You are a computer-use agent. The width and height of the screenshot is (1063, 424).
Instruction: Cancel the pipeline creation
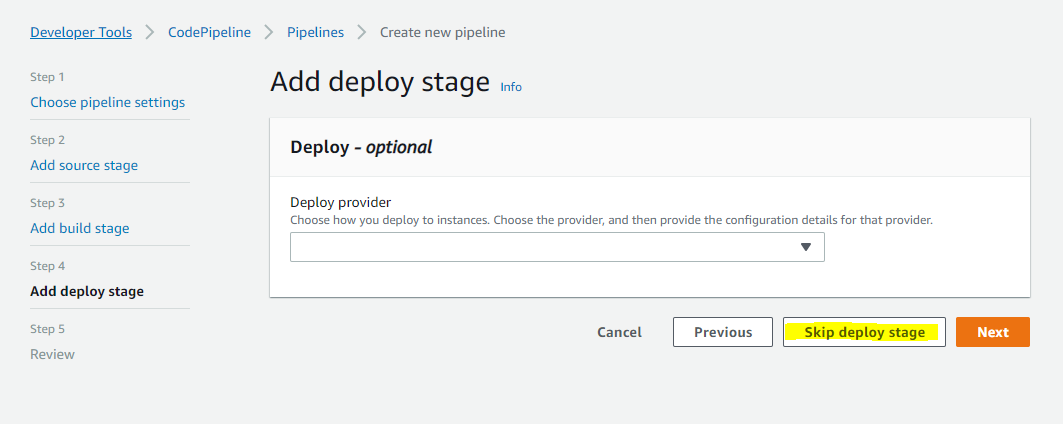tap(620, 332)
